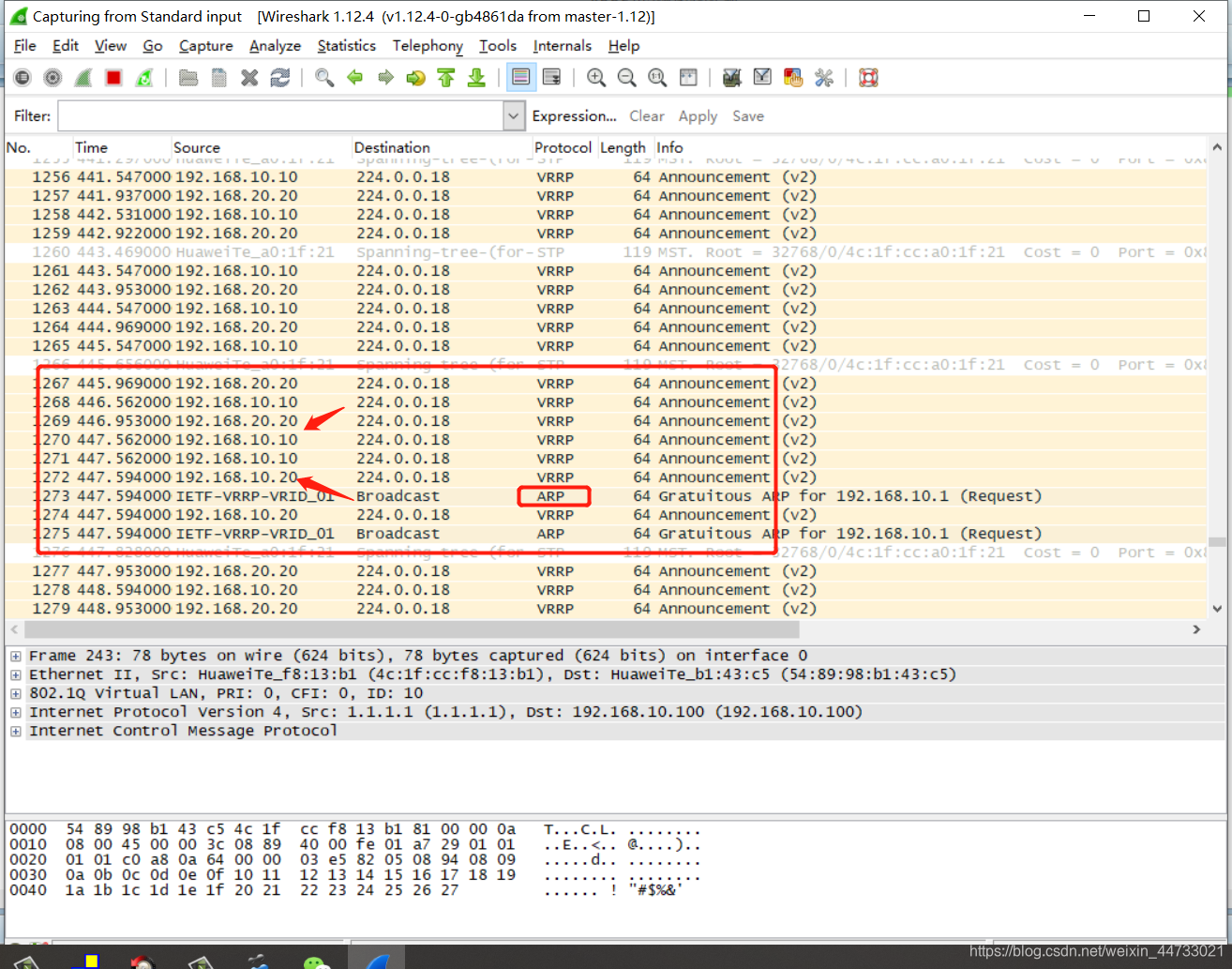1232x969 pixels.
Task: Click hex dump offset 0040 line
Action: pyautogui.click(x=354, y=890)
